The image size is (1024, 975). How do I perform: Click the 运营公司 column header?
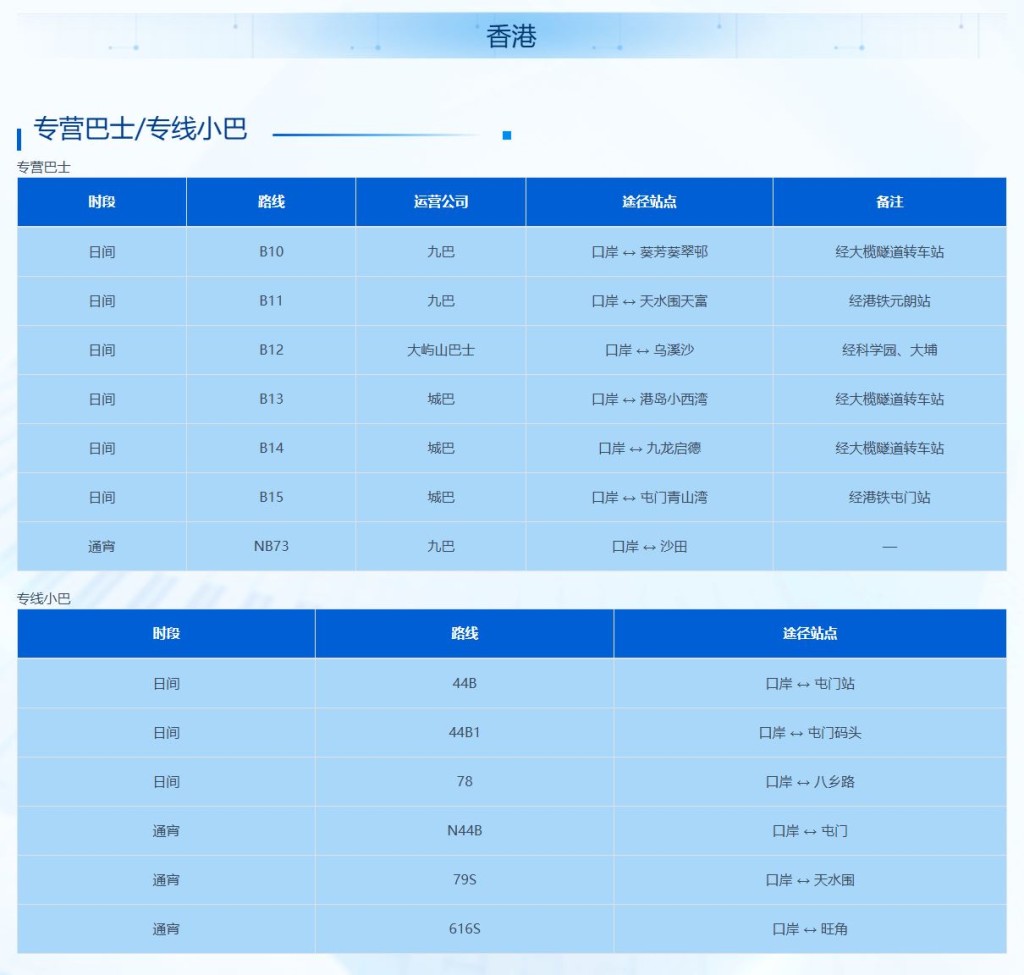[441, 202]
